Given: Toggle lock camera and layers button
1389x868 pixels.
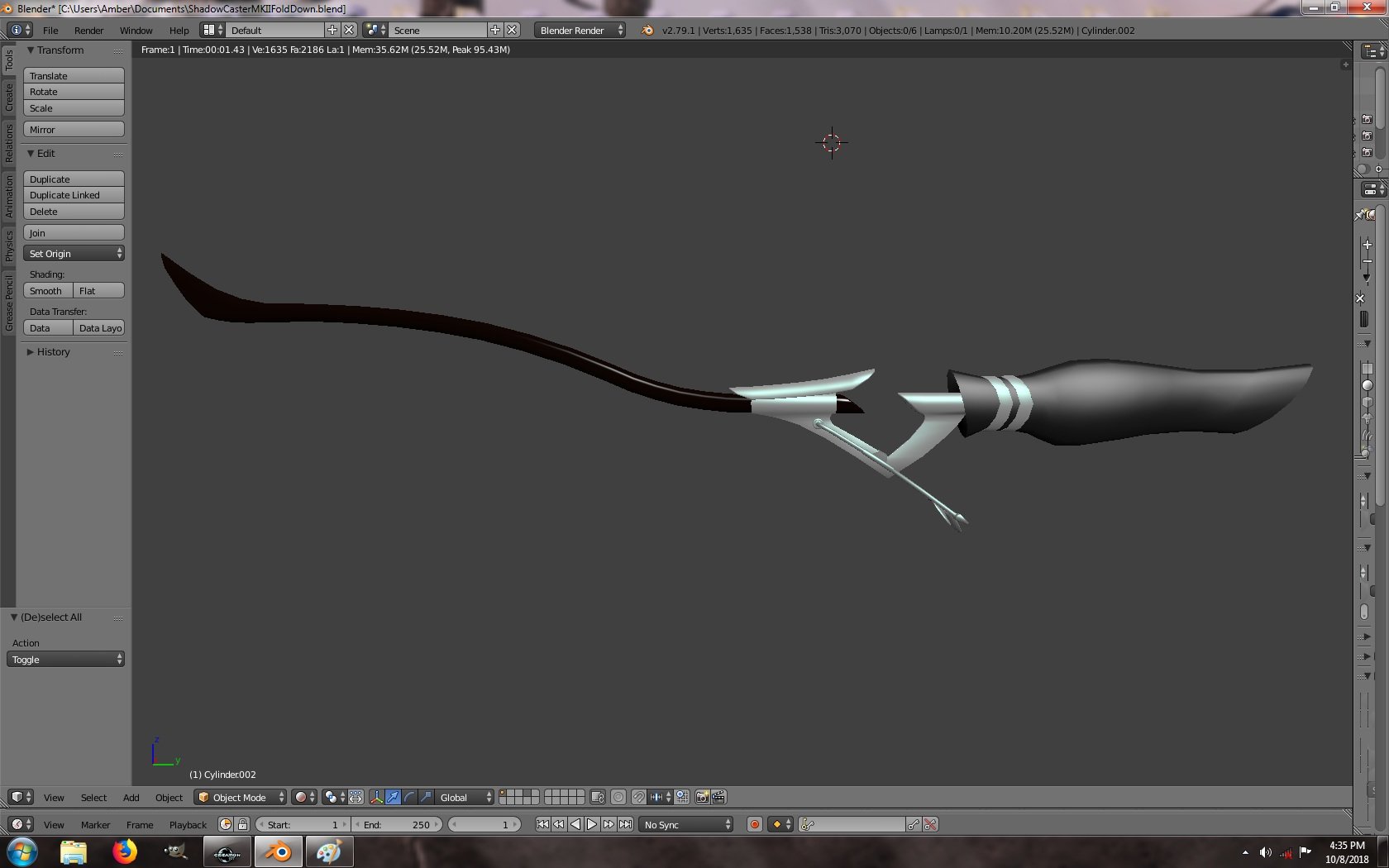Looking at the screenshot, I should click(x=598, y=797).
